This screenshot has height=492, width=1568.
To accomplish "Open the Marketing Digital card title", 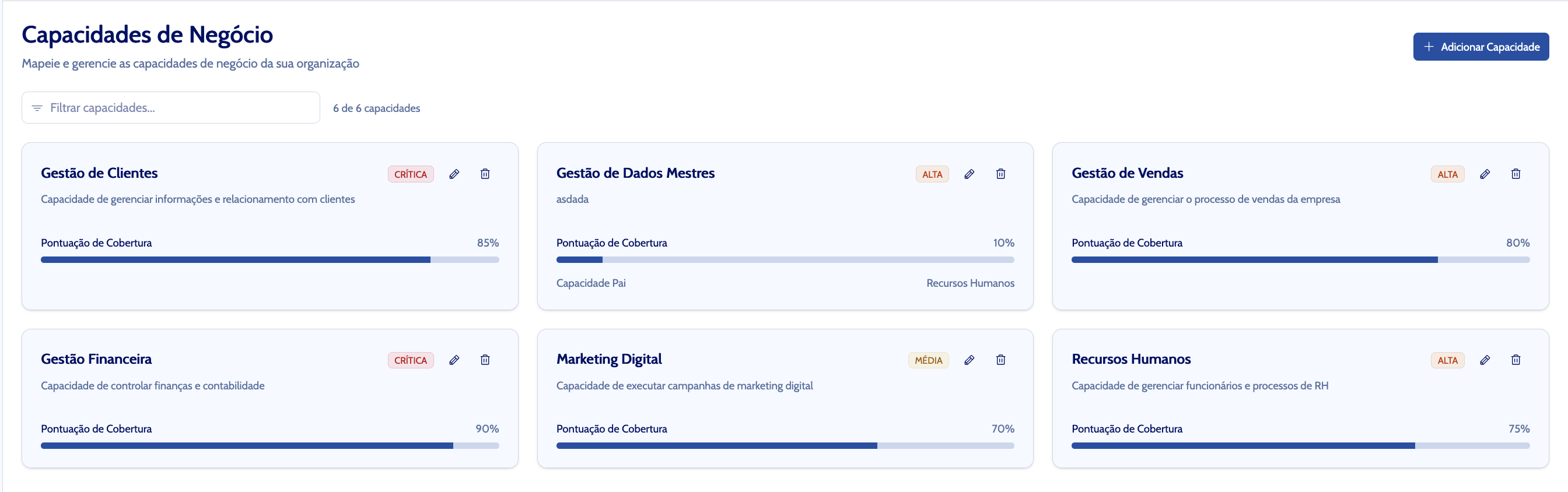I will tap(608, 360).
